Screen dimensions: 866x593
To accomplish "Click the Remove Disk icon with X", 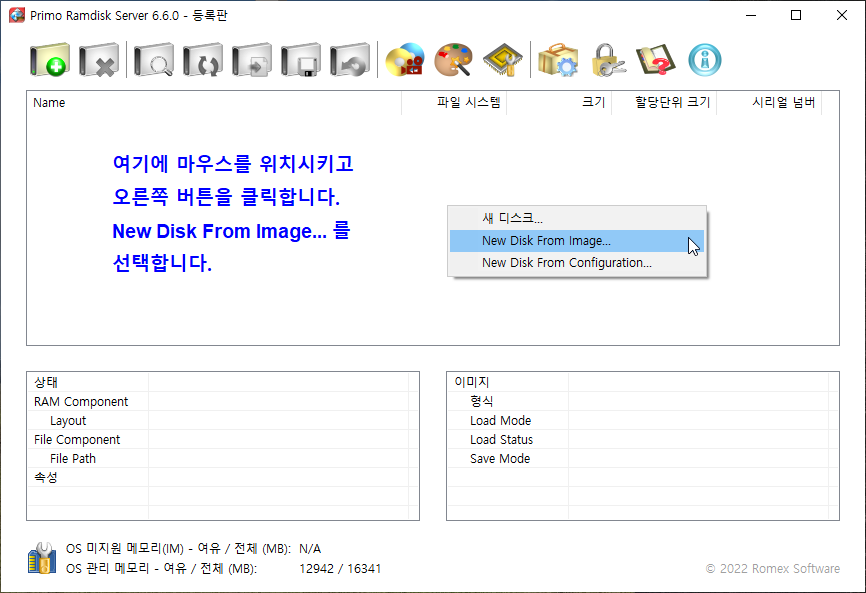I will click(x=99, y=60).
